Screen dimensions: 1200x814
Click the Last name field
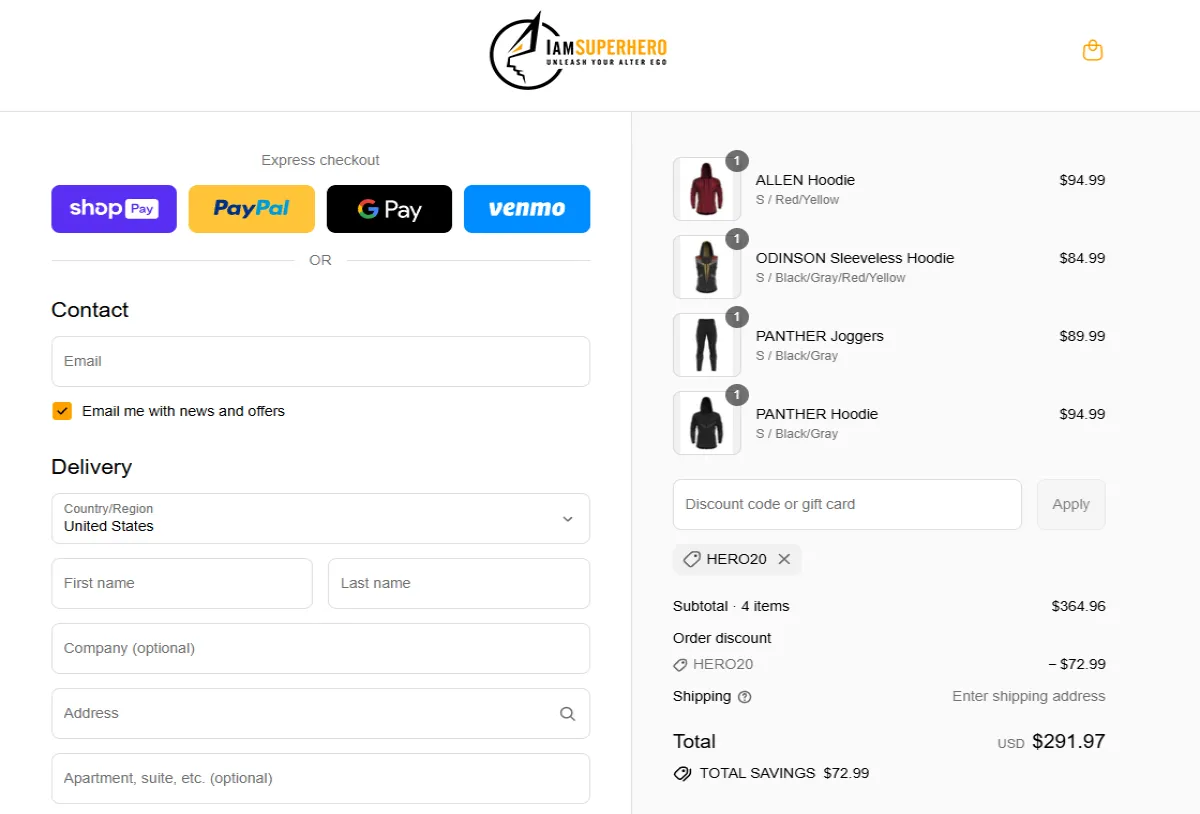tap(459, 583)
